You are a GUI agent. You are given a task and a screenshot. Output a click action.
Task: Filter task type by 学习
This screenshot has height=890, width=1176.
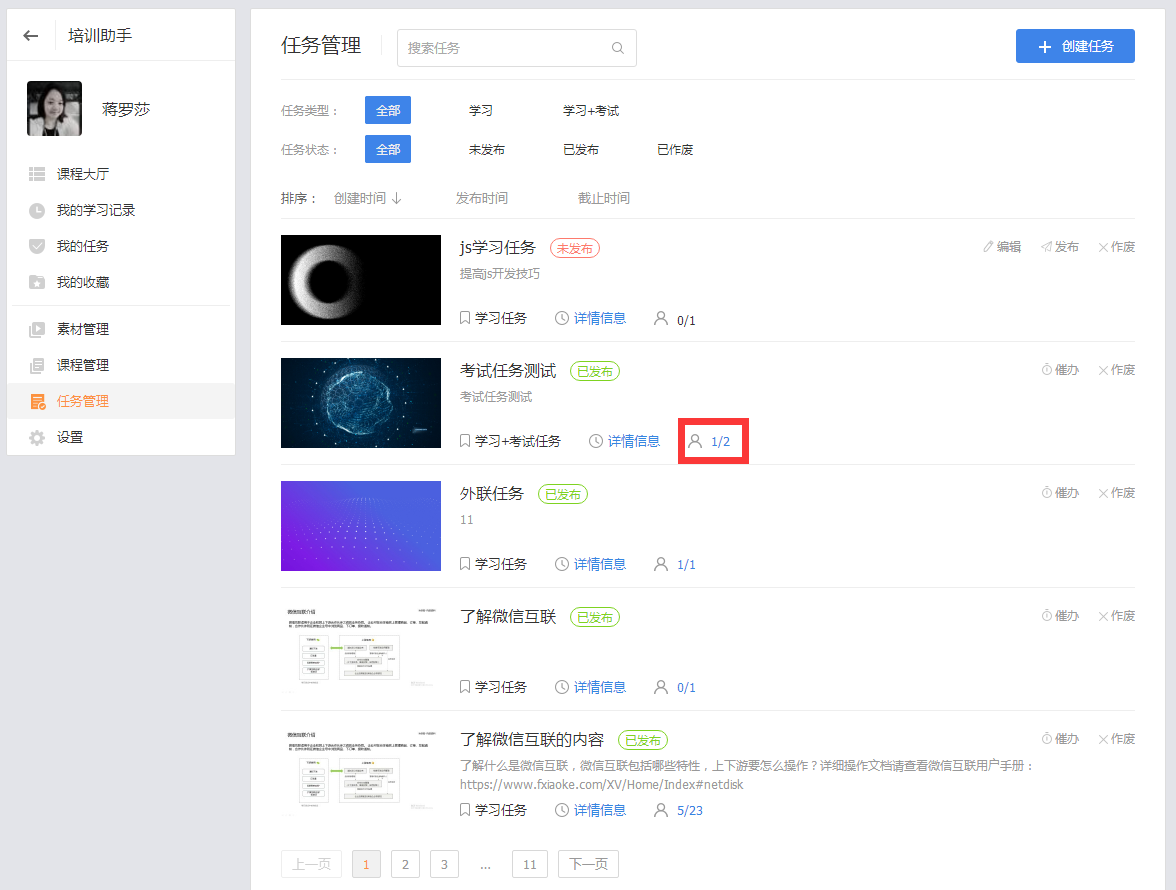pyautogui.click(x=481, y=110)
